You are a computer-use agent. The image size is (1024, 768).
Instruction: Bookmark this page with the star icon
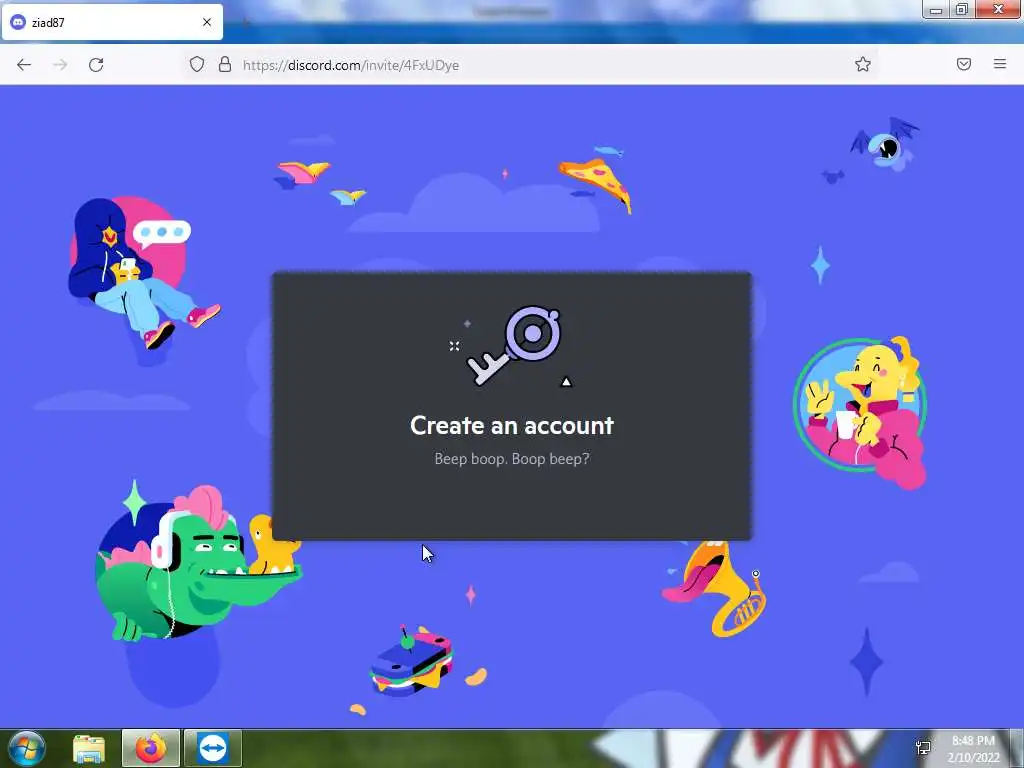coord(863,64)
